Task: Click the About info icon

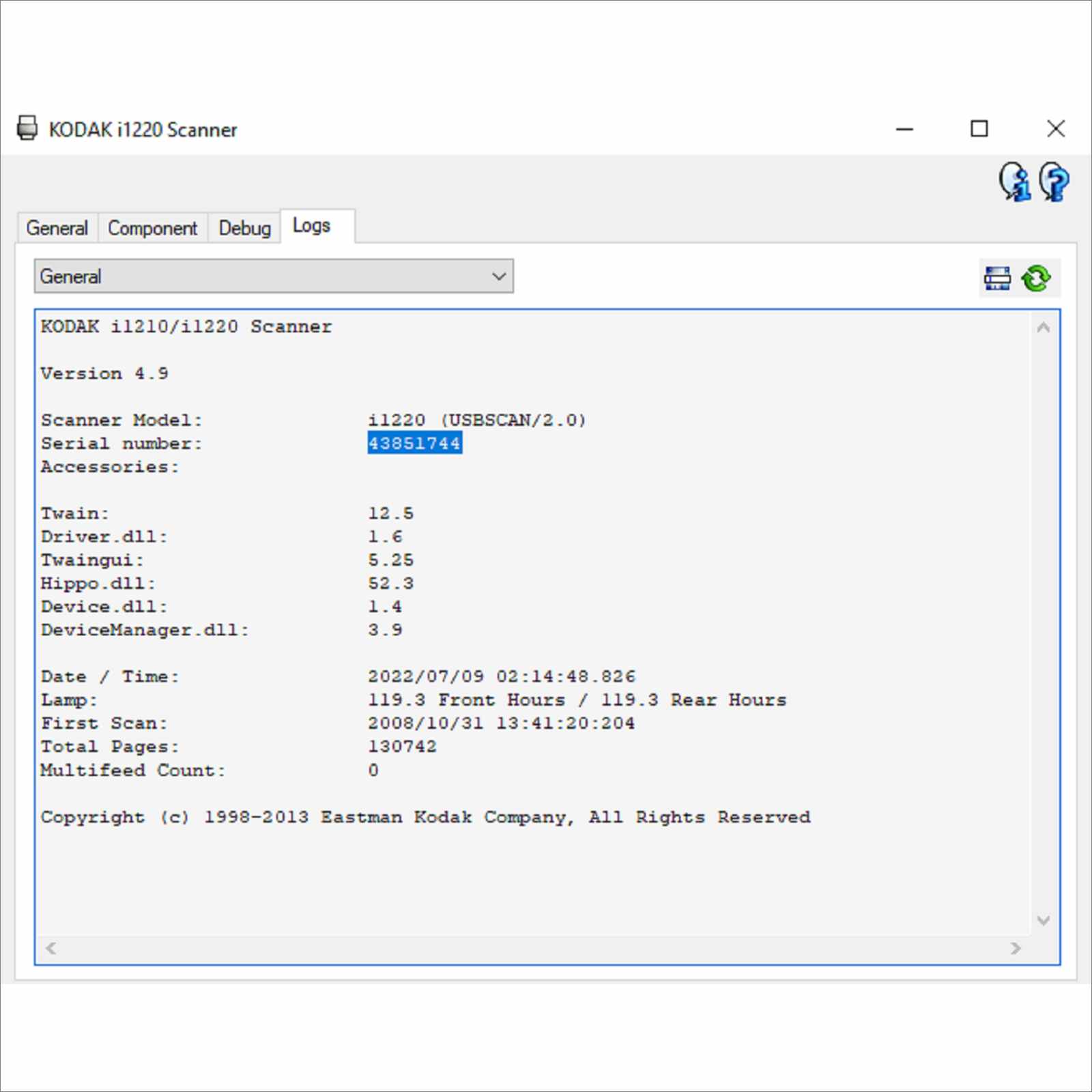Action: (x=1015, y=182)
